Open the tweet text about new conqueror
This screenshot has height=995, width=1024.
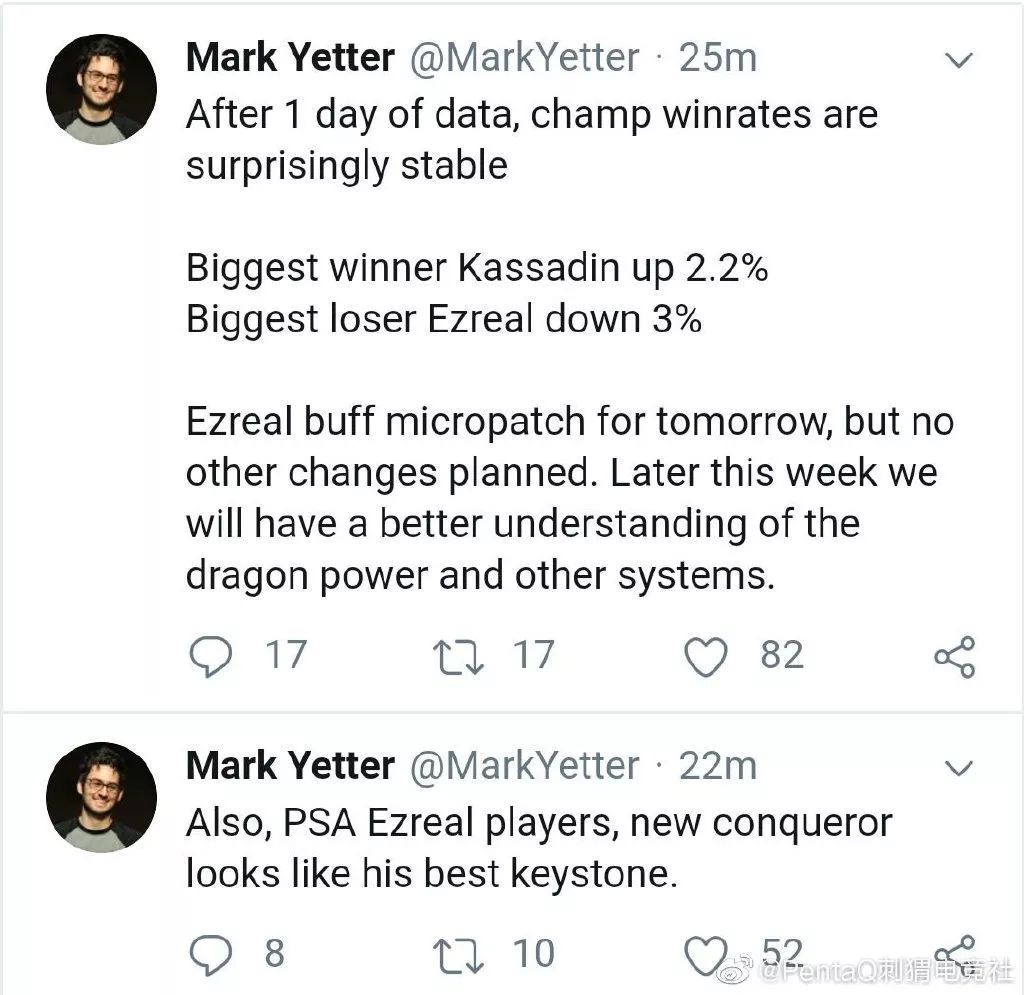tap(538, 849)
